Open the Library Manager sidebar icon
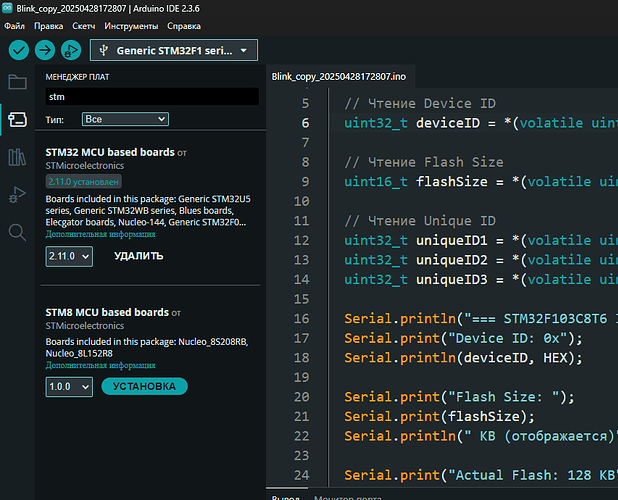This screenshot has width=618, height=500. click(16, 157)
